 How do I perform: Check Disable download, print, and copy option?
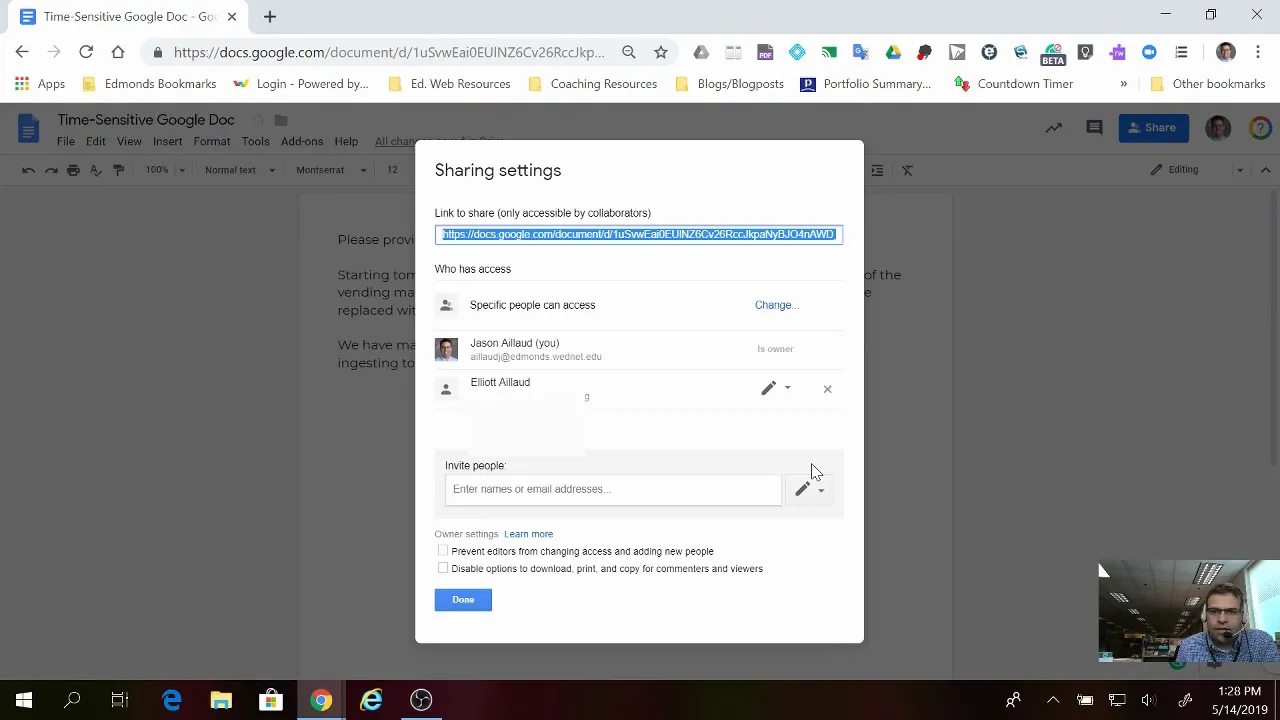[443, 568]
